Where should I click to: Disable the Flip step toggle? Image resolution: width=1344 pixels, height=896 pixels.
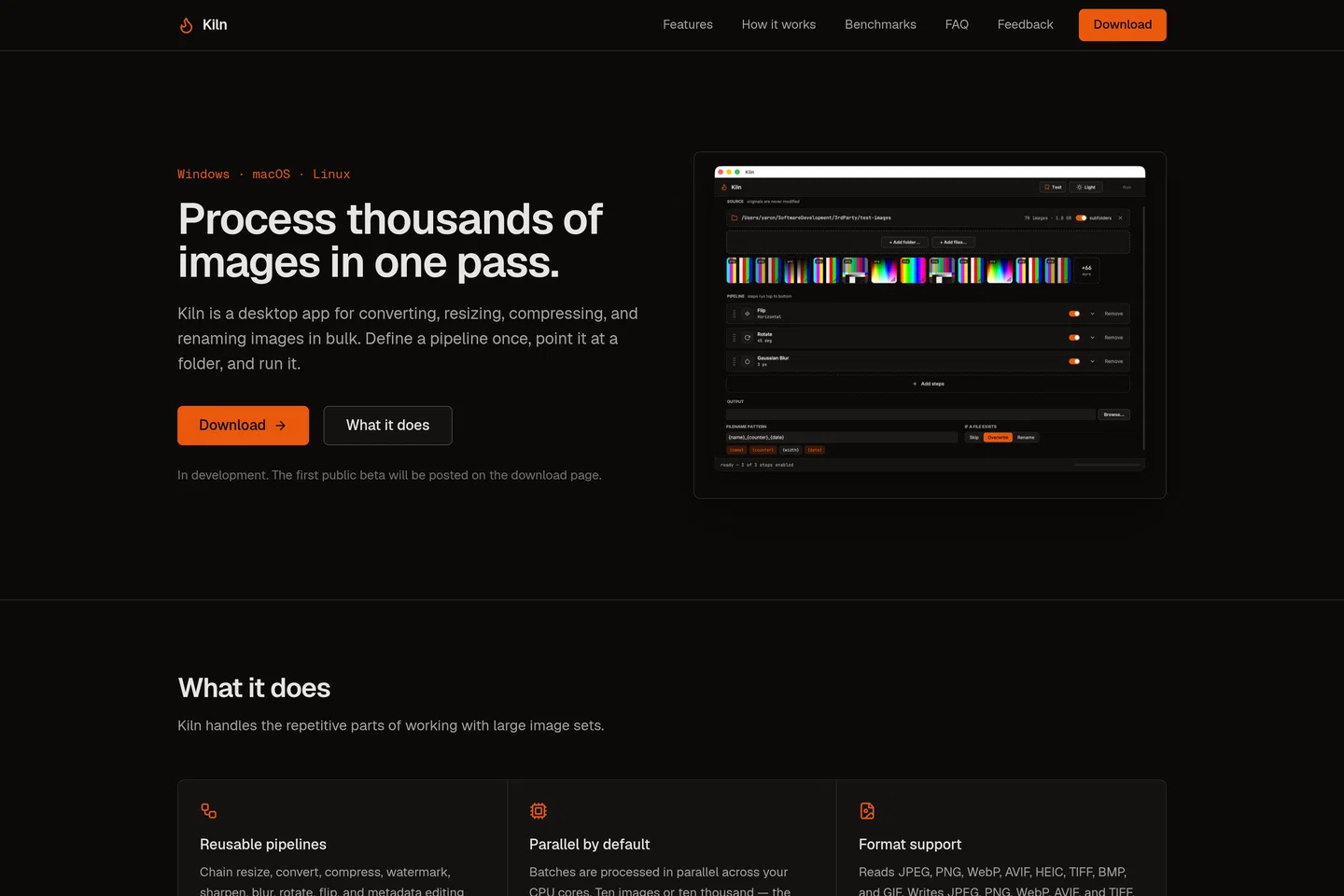coord(1074,314)
